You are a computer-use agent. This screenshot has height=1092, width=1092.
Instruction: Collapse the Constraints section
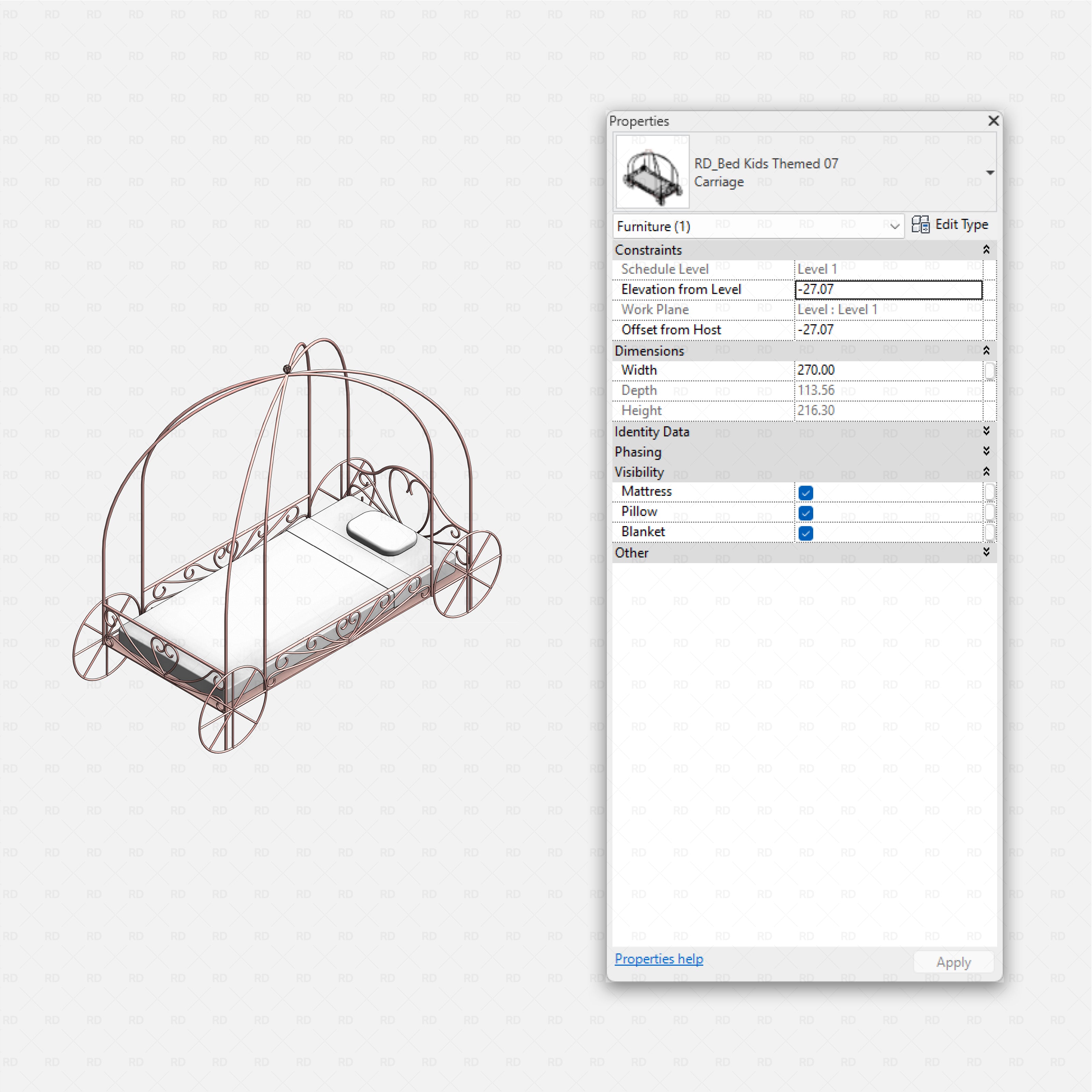986,249
